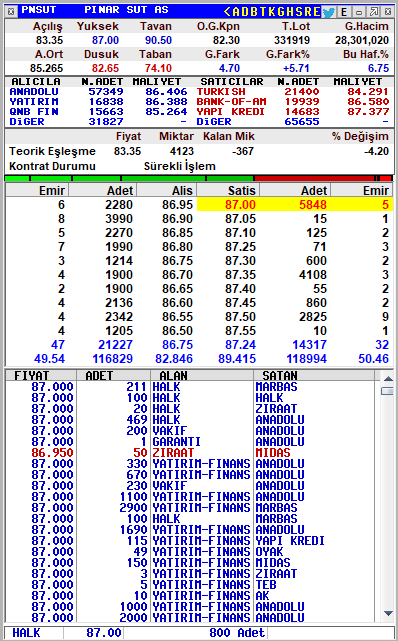Click % Değişim value -4.20

point(376,151)
